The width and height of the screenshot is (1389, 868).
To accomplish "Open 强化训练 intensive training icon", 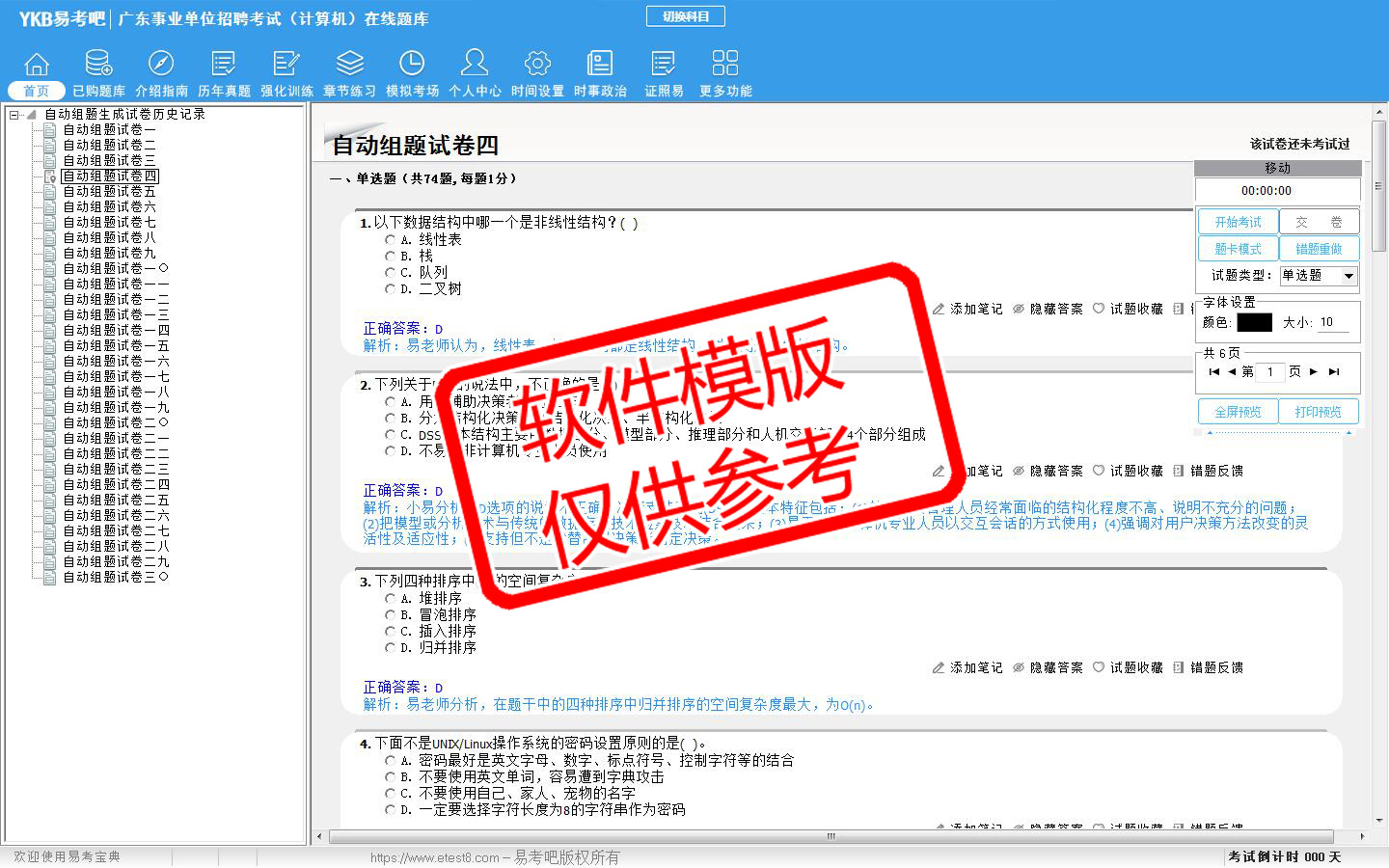I will point(286,65).
